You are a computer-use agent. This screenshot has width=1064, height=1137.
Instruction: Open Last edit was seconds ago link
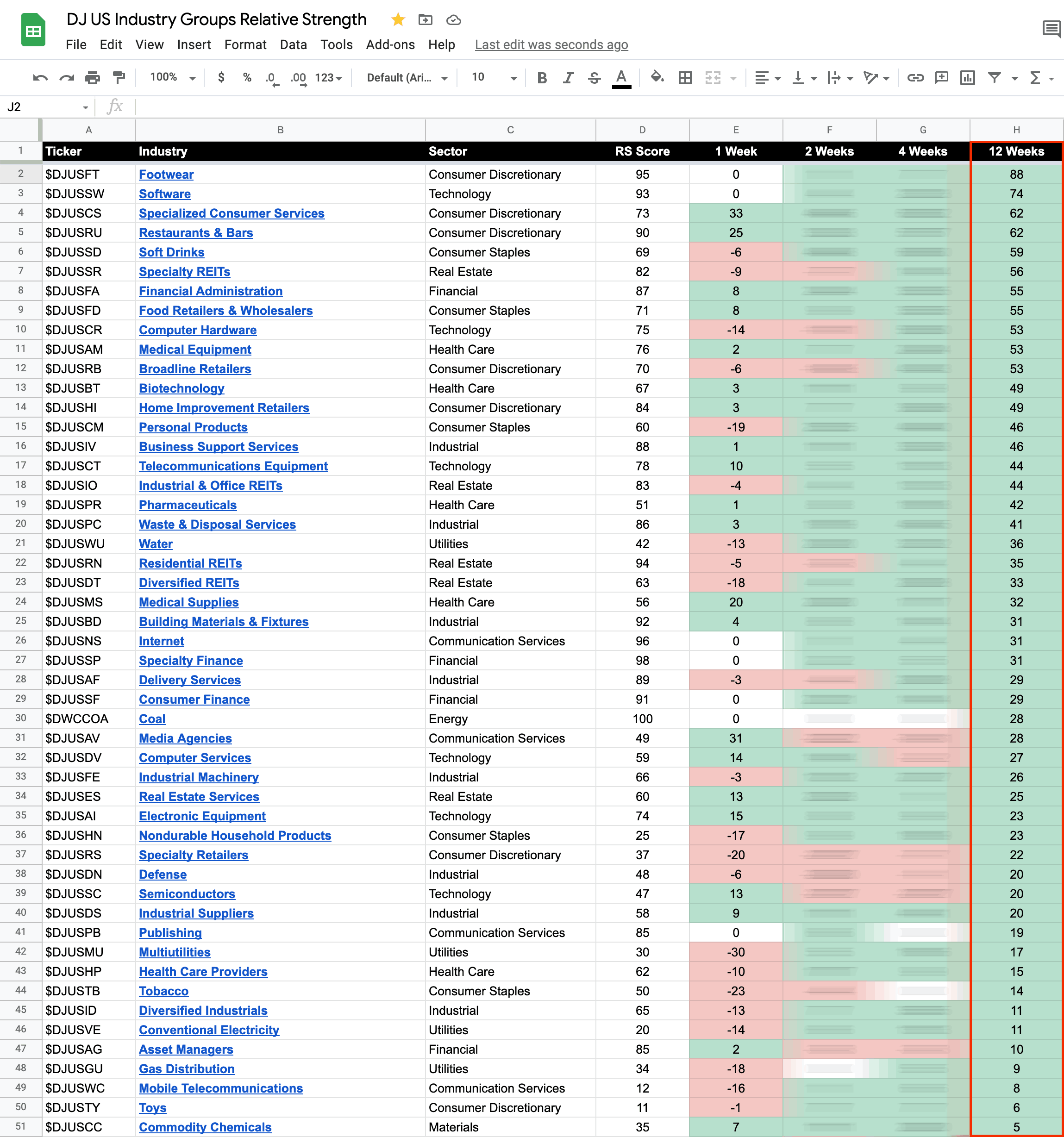point(551,44)
